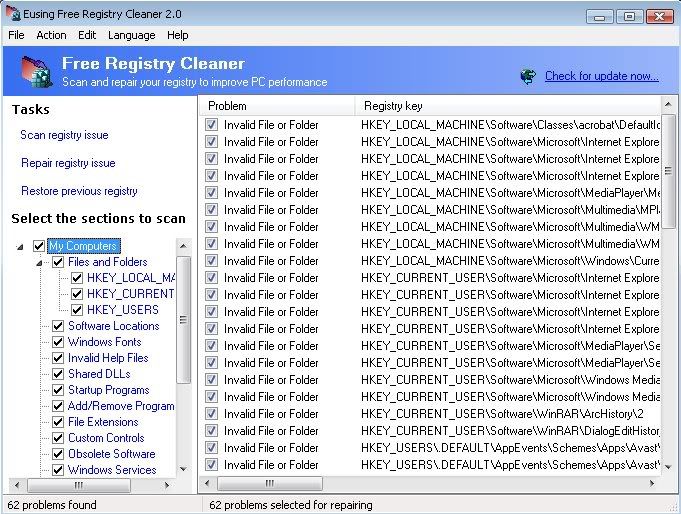This screenshot has width=681, height=514.
Task: Sort by the Registry key column header
Action: 508,106
